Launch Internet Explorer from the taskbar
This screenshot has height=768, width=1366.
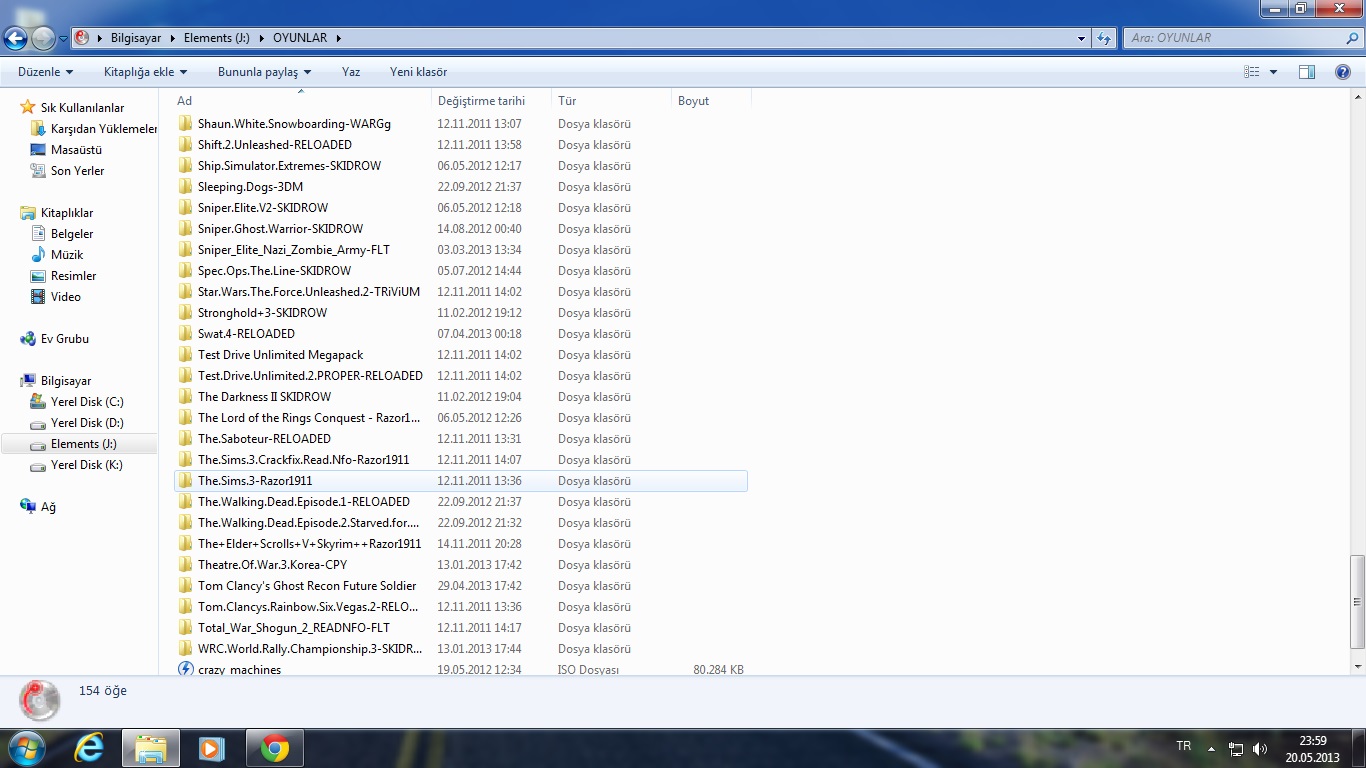[x=90, y=748]
